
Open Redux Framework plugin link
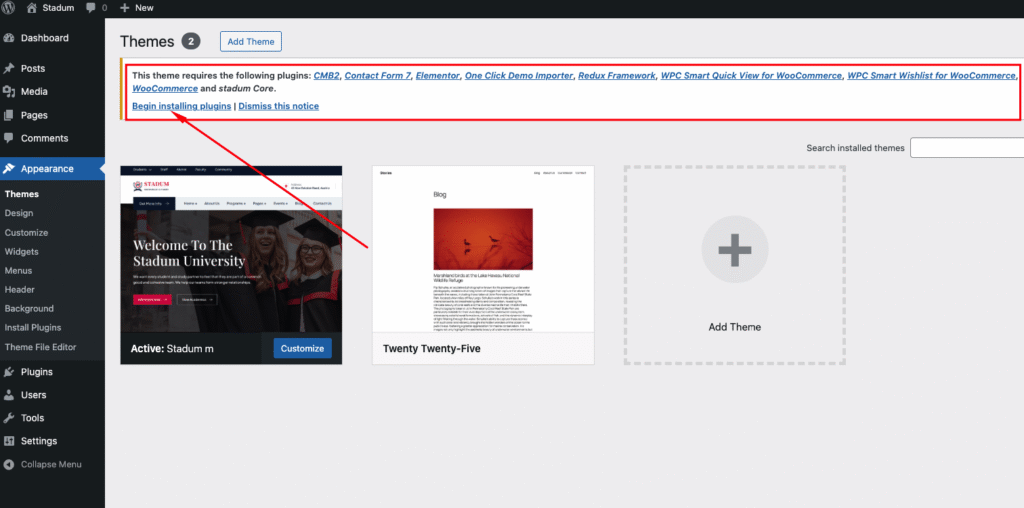click(x=617, y=75)
